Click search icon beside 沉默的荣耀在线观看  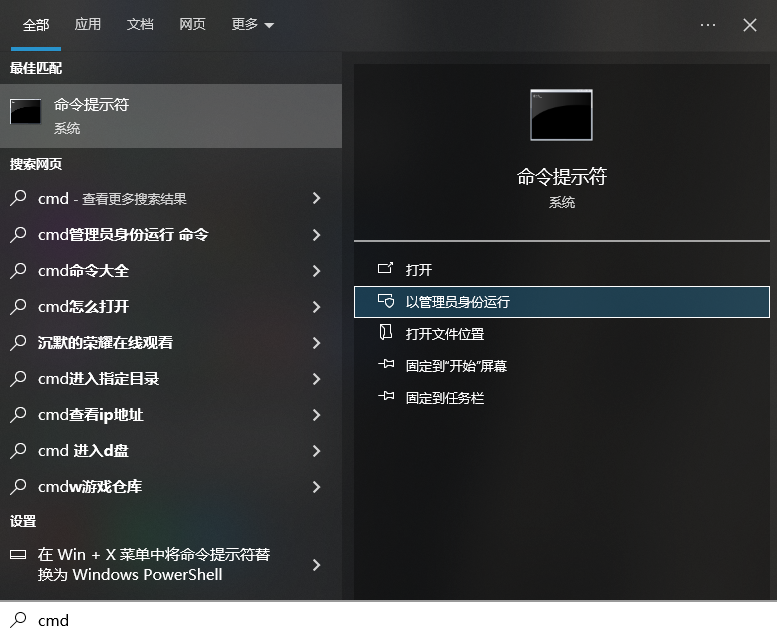click(18, 342)
